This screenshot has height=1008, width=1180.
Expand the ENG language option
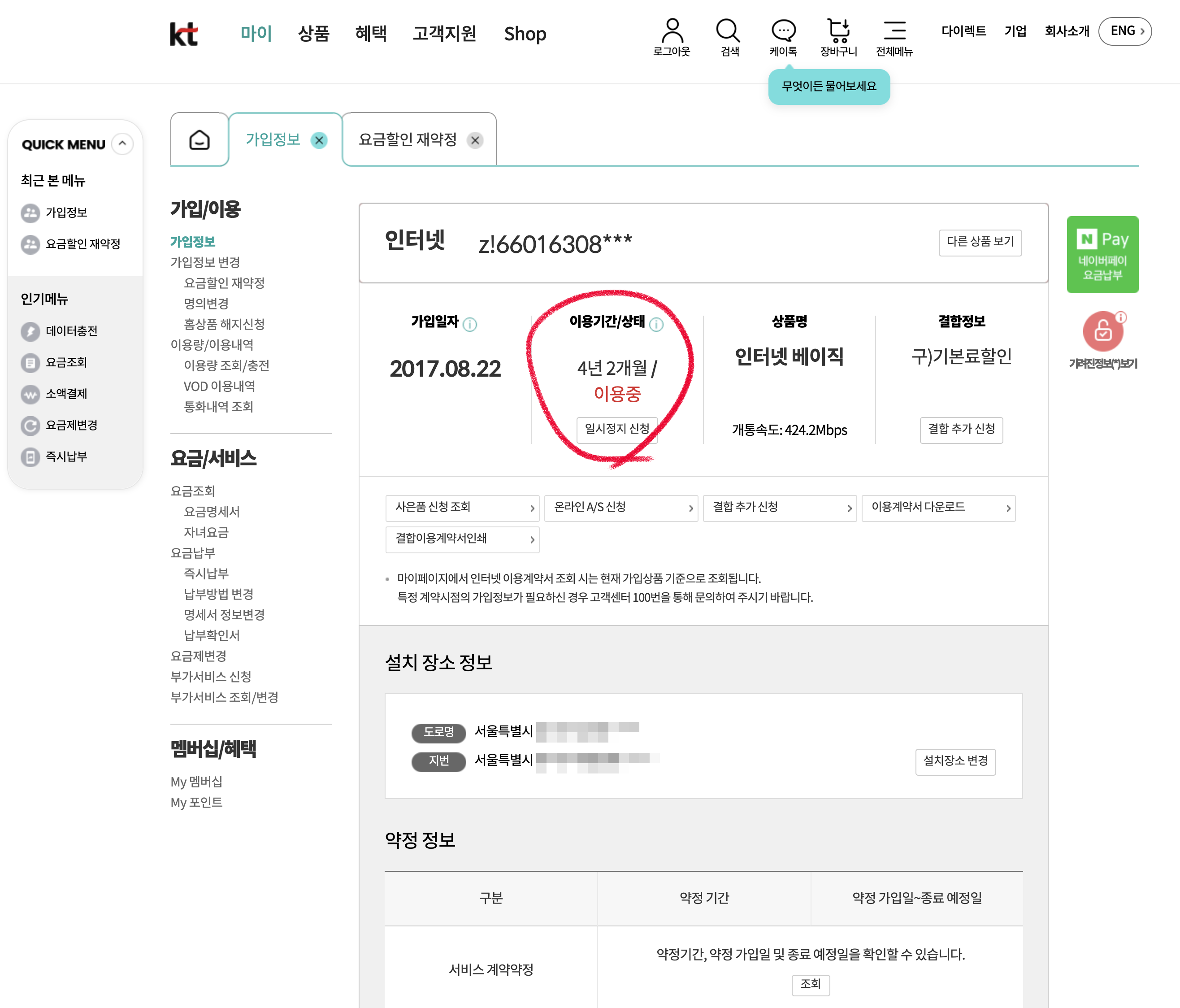pos(1125,31)
